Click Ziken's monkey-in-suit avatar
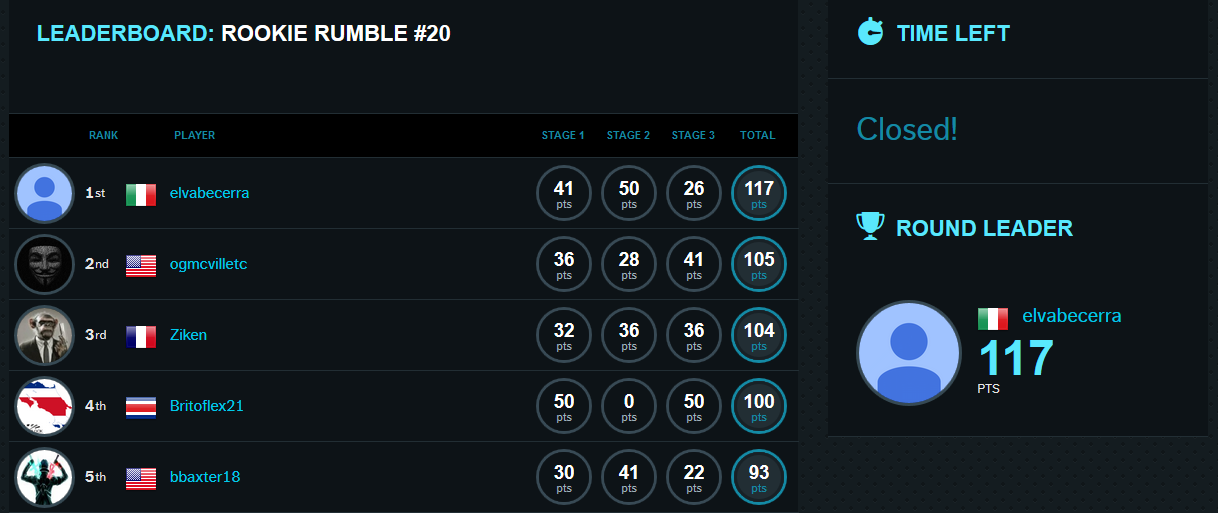The height and width of the screenshot is (513, 1218). coord(45,335)
